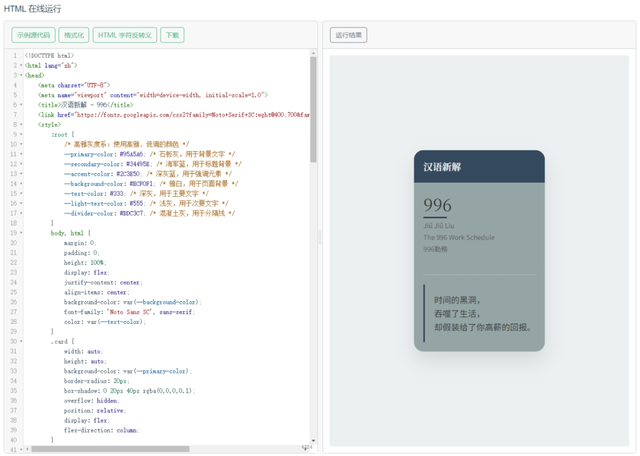
Task: Click the color: var(--text-color) line
Action: click(x=105, y=322)
